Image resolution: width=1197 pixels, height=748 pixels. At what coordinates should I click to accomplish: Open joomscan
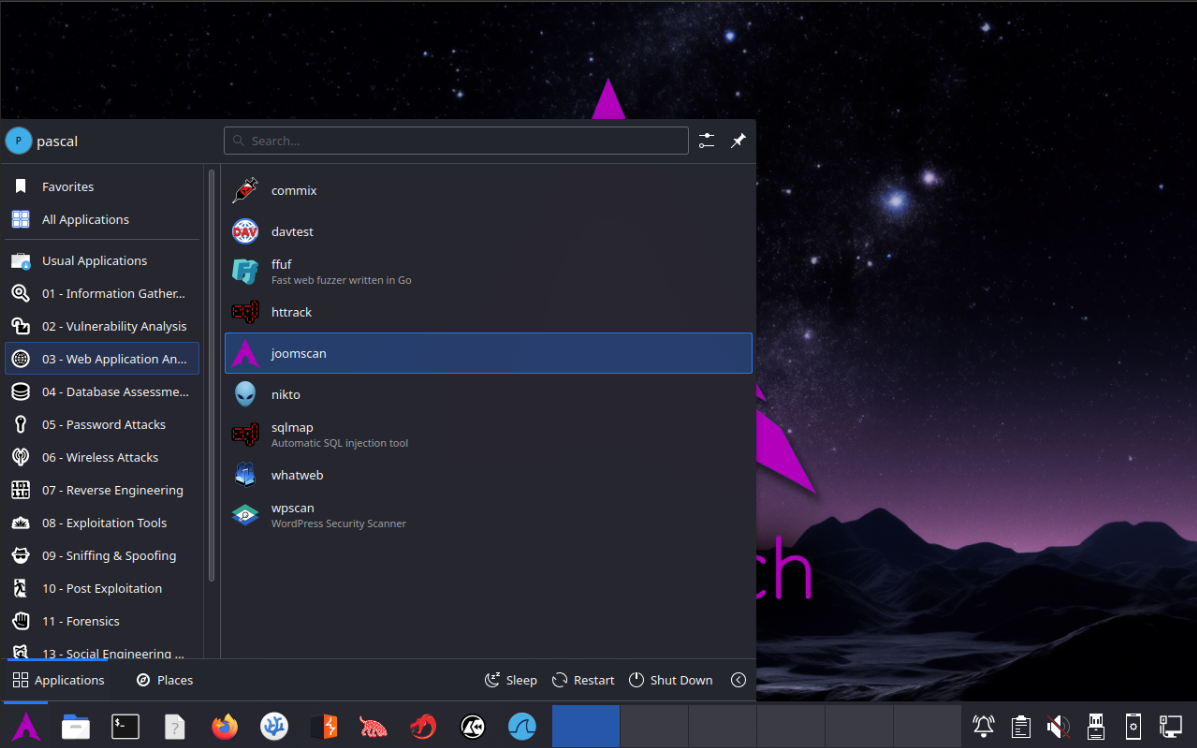(x=489, y=353)
